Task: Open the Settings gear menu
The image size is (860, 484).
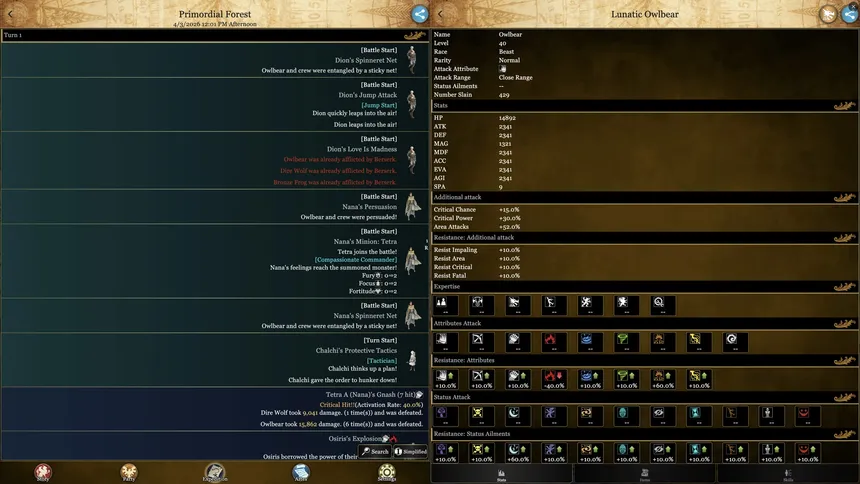Action: tap(387, 472)
